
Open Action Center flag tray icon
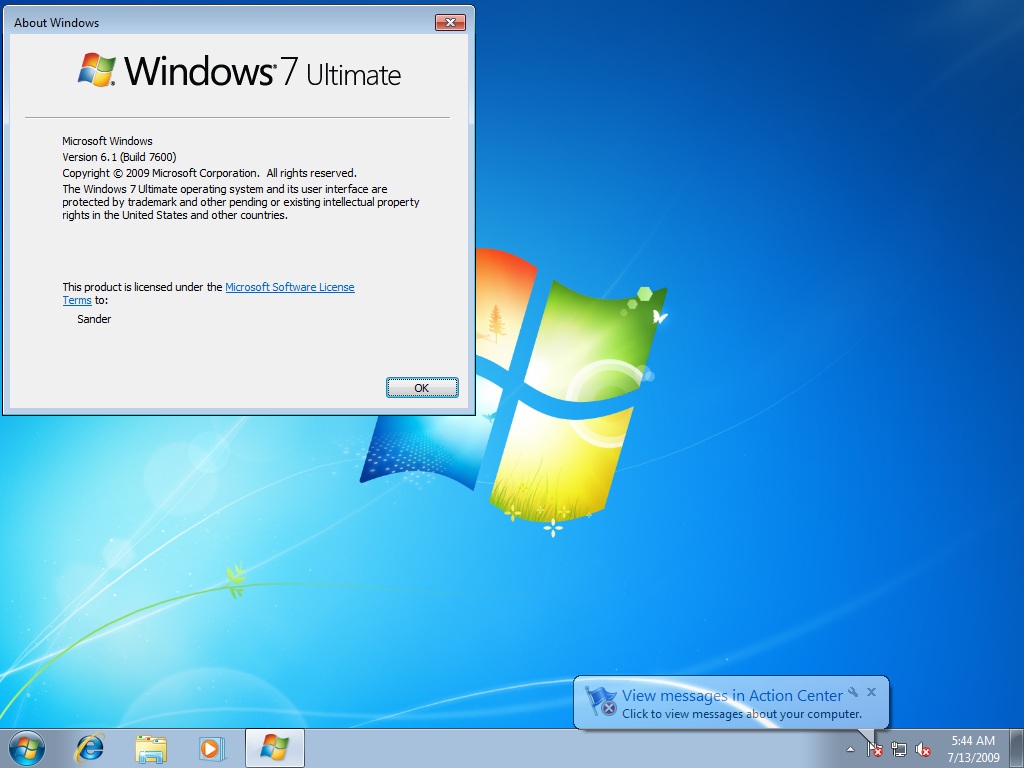[874, 749]
